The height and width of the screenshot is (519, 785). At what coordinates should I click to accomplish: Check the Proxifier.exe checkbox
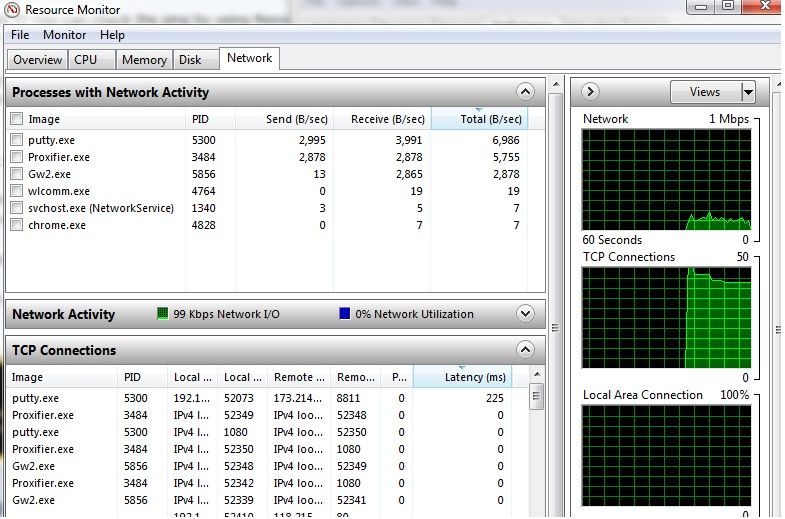tap(16, 158)
